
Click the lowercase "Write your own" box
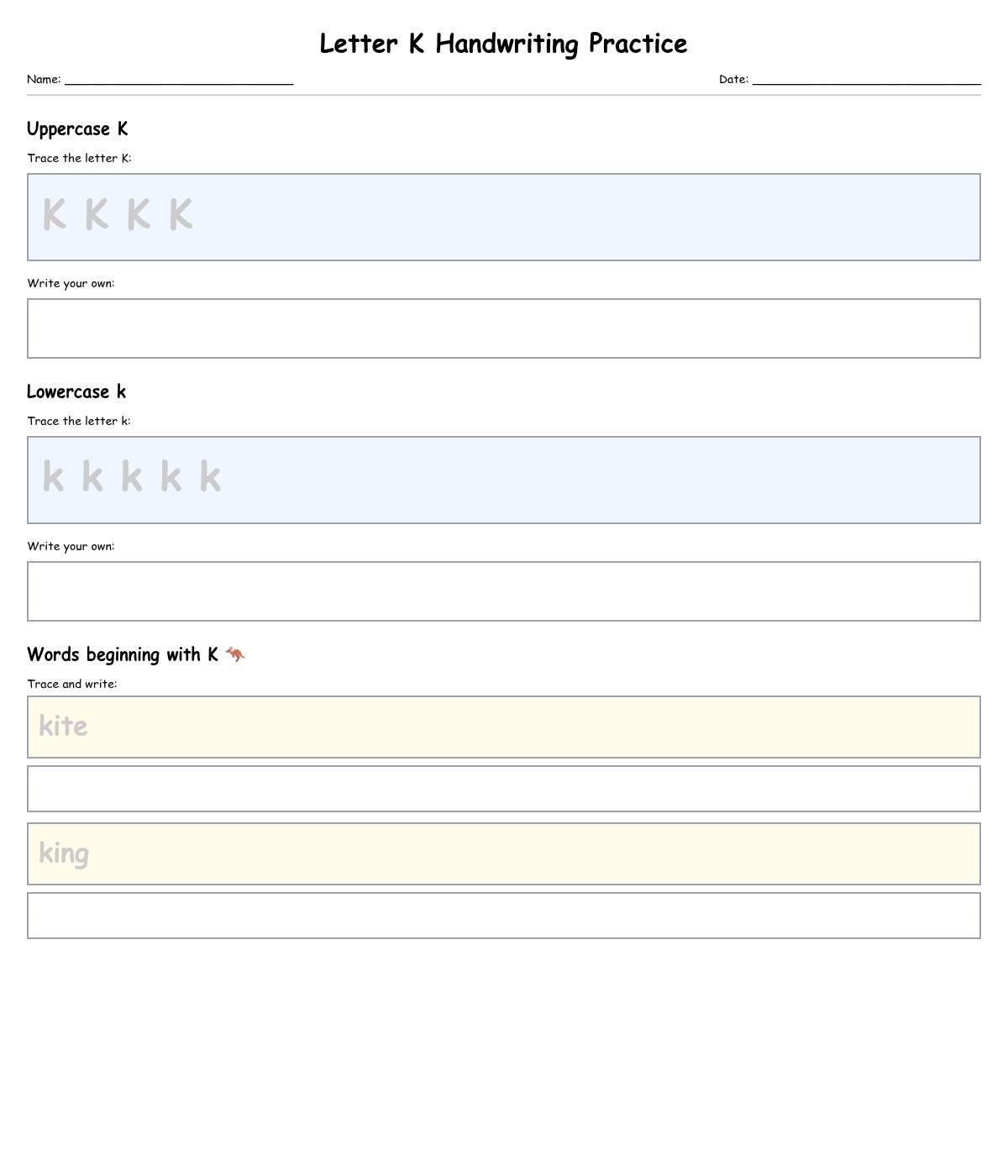point(504,591)
